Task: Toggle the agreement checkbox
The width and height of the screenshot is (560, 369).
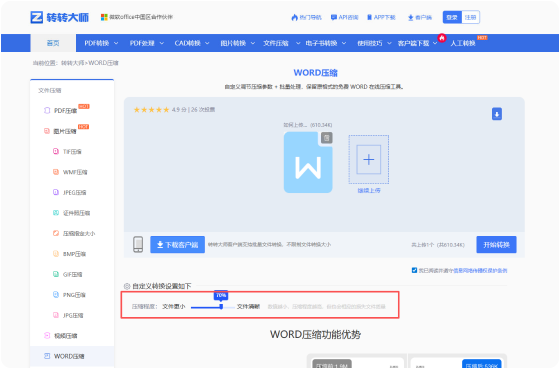Action: click(414, 270)
